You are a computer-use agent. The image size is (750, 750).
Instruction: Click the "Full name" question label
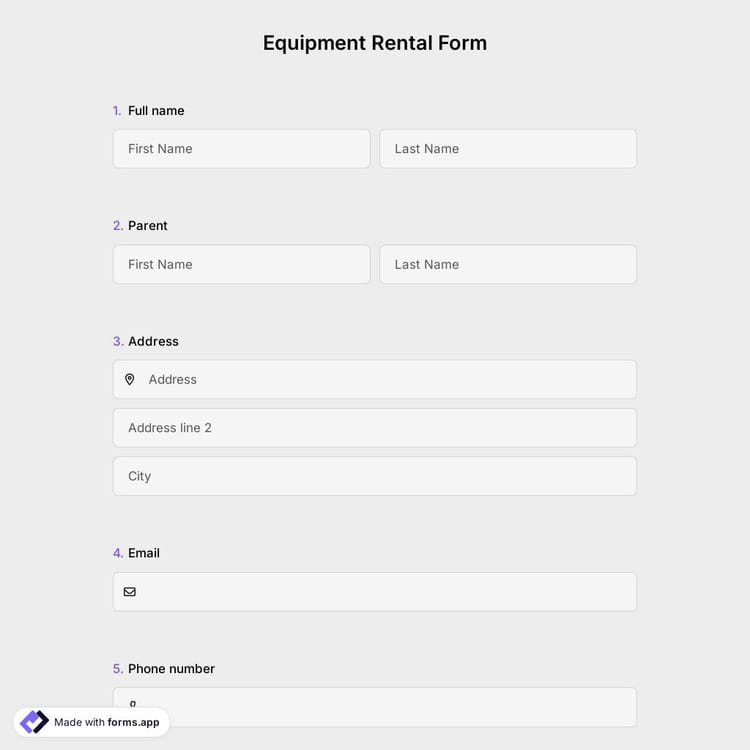(156, 111)
